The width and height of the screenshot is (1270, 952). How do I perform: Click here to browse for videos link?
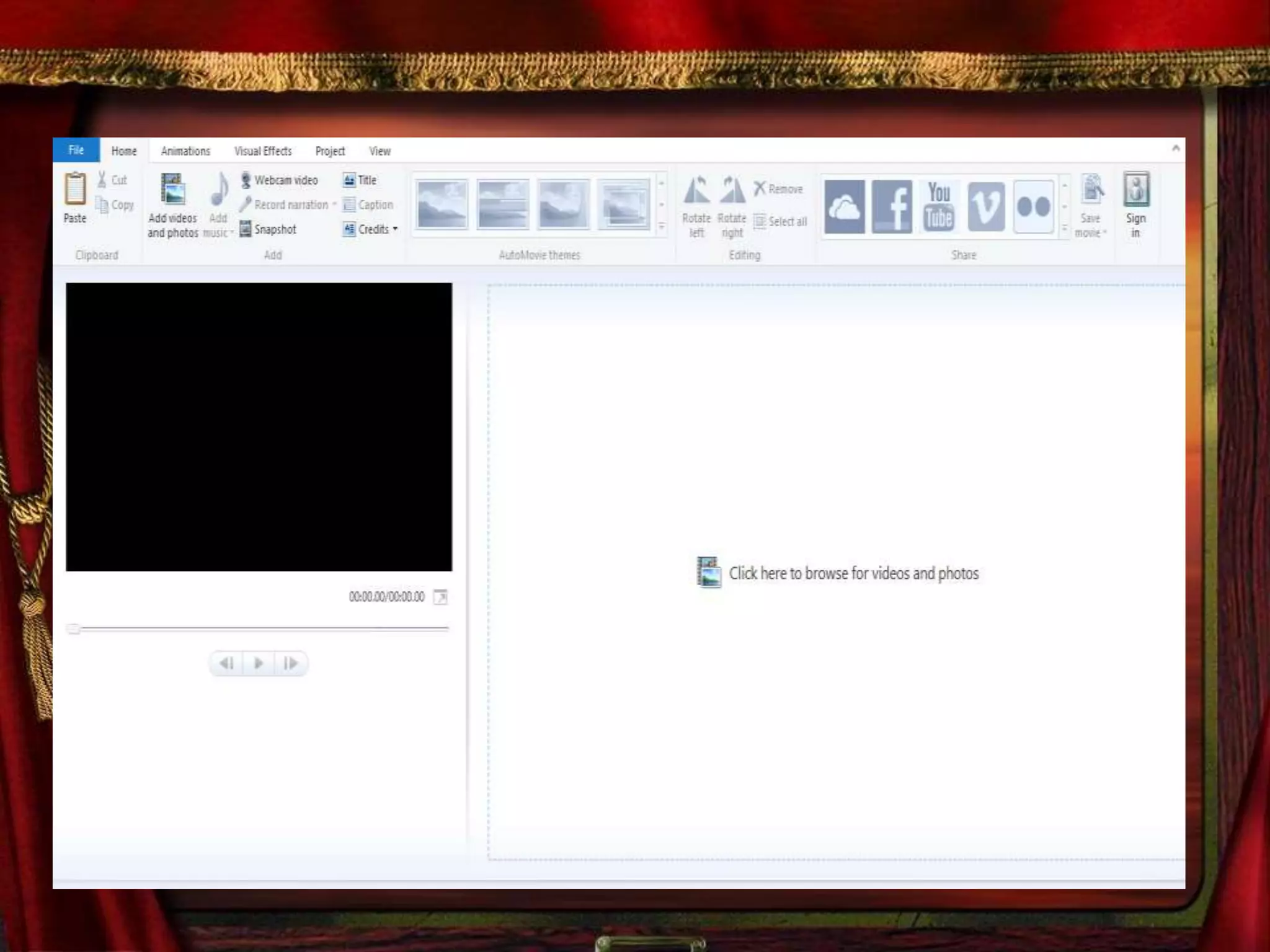point(853,573)
